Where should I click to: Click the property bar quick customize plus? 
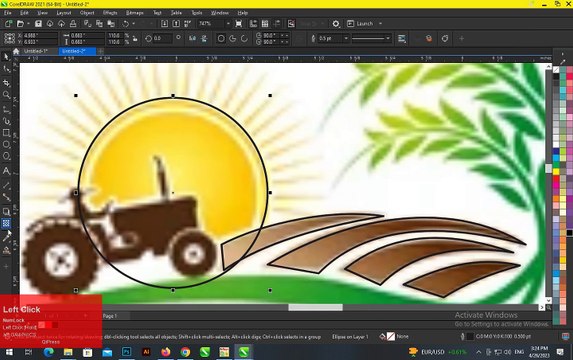[462, 38]
